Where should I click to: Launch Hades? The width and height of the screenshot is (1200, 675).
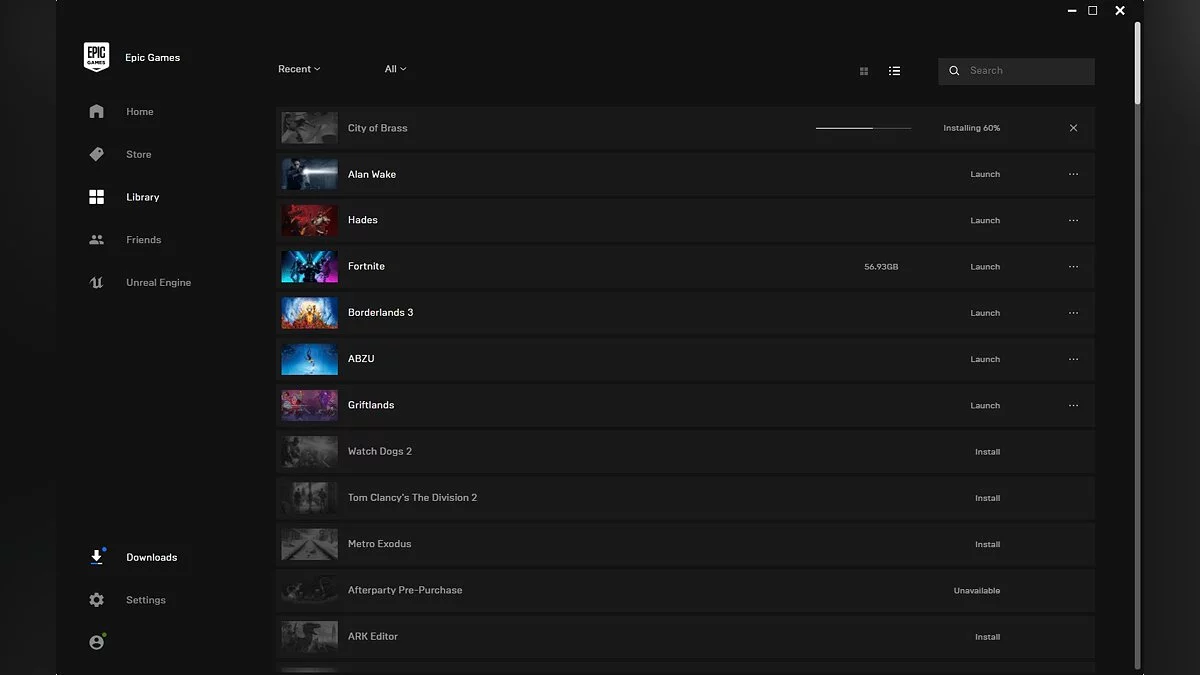click(x=985, y=220)
